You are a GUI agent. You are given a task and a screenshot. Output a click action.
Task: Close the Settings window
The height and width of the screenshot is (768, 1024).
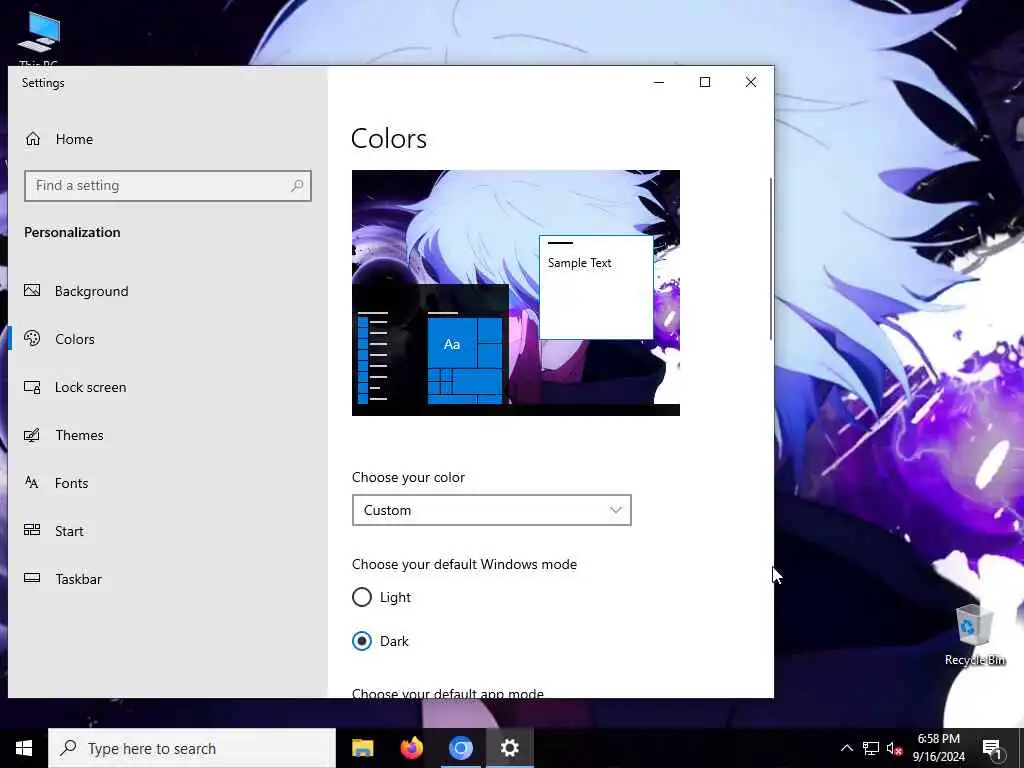click(751, 82)
